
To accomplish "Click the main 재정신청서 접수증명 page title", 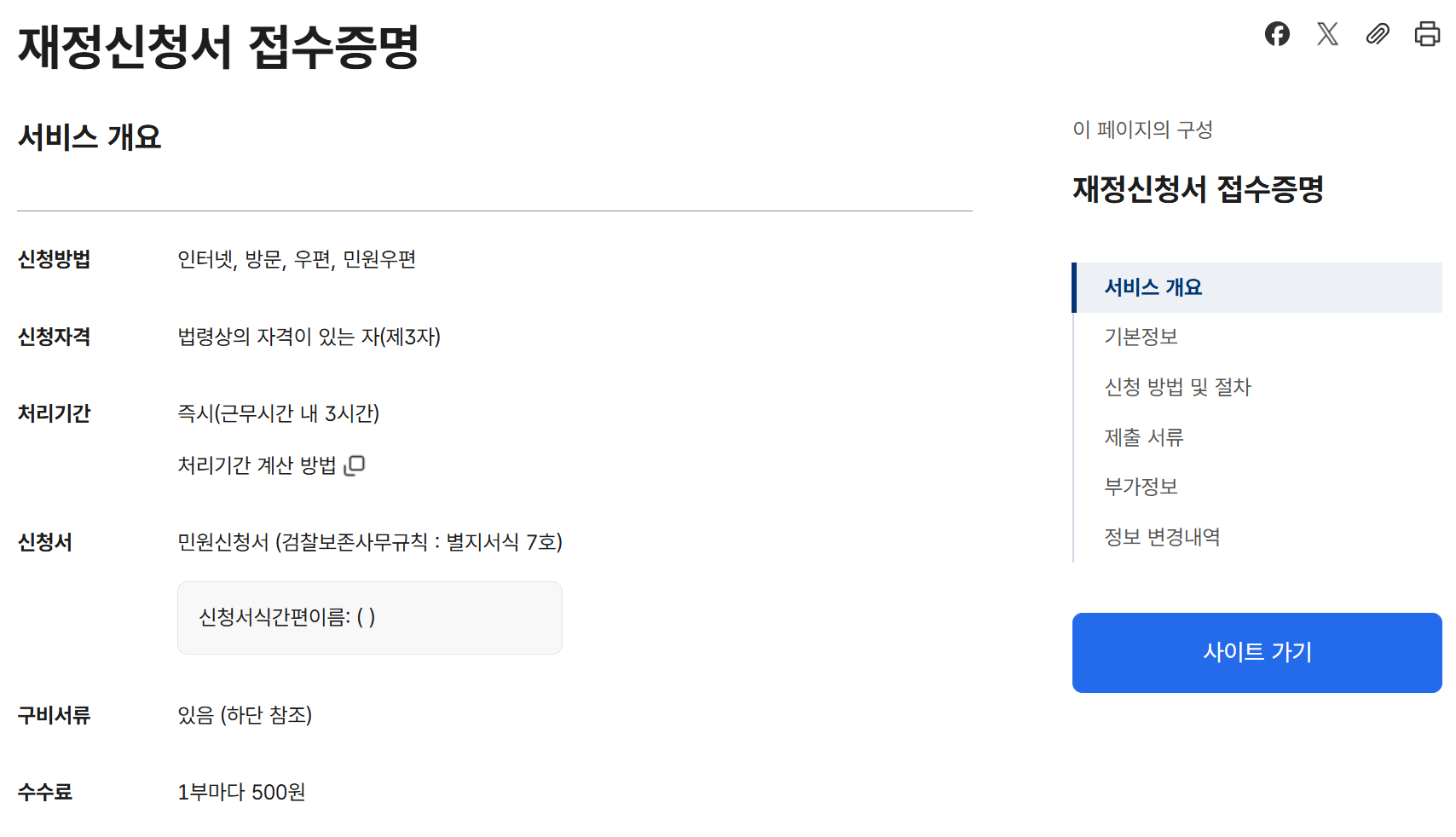I will pyautogui.click(x=218, y=47).
